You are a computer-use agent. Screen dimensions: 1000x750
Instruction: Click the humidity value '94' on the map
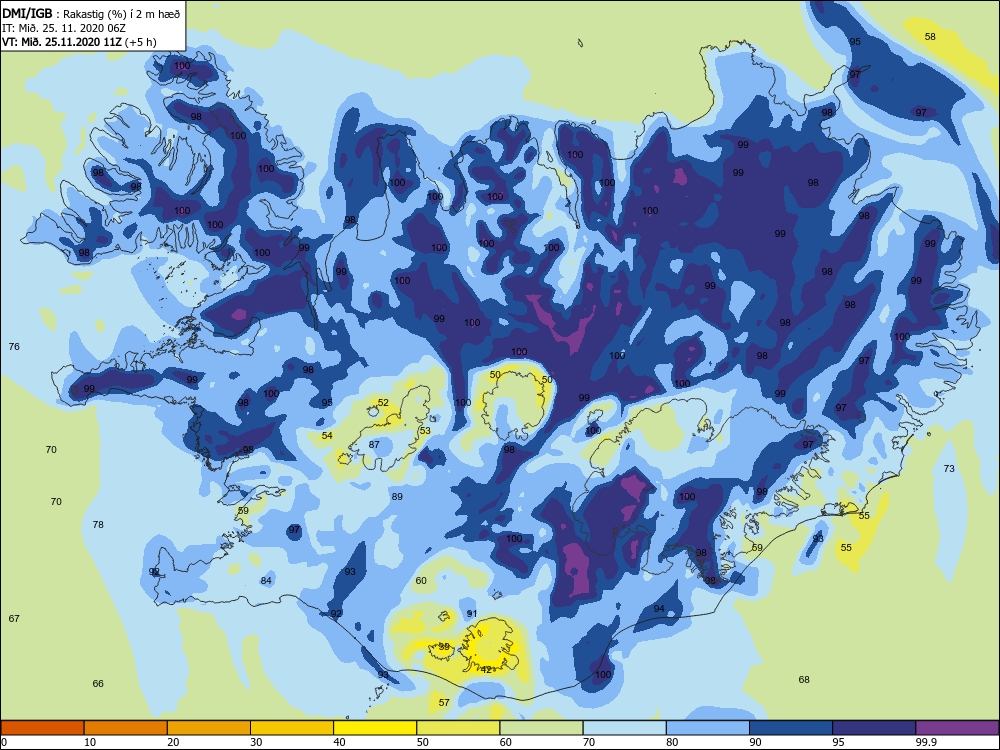click(659, 608)
